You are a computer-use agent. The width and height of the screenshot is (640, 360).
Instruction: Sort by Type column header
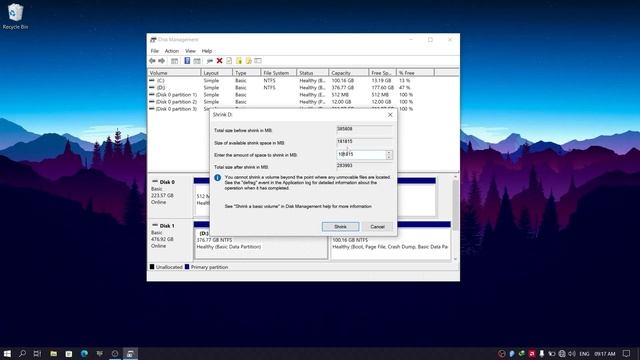tap(247, 73)
